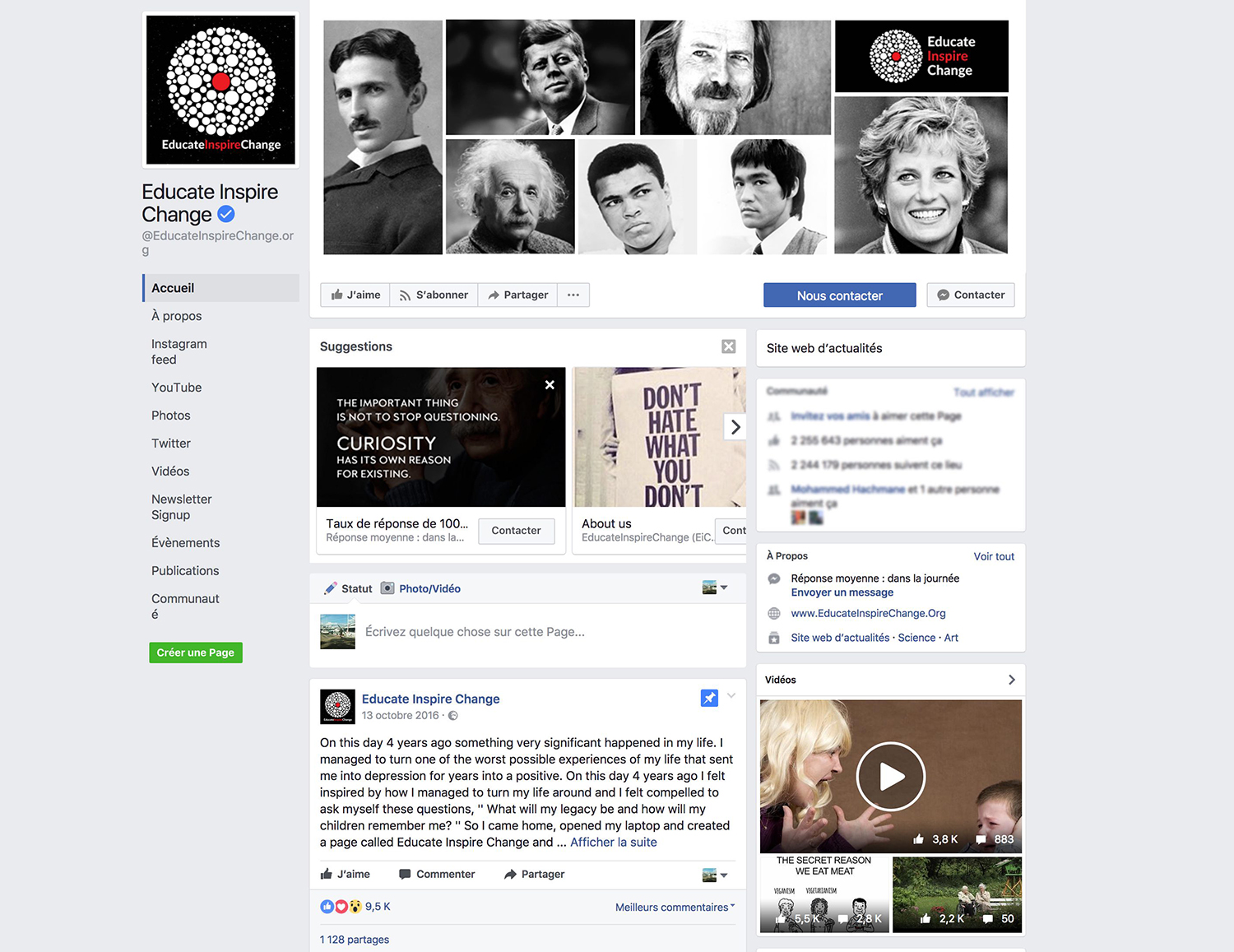Image resolution: width=1234 pixels, height=952 pixels.
Task: Click Contacter on the response rate card
Action: (516, 531)
